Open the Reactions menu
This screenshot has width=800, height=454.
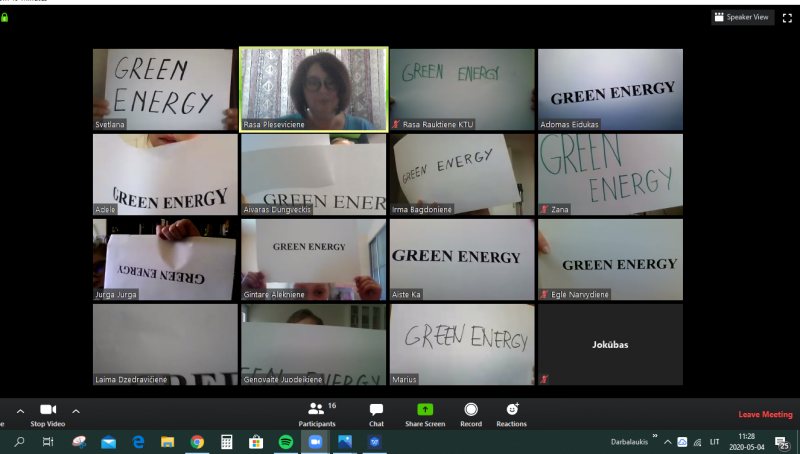tap(512, 412)
